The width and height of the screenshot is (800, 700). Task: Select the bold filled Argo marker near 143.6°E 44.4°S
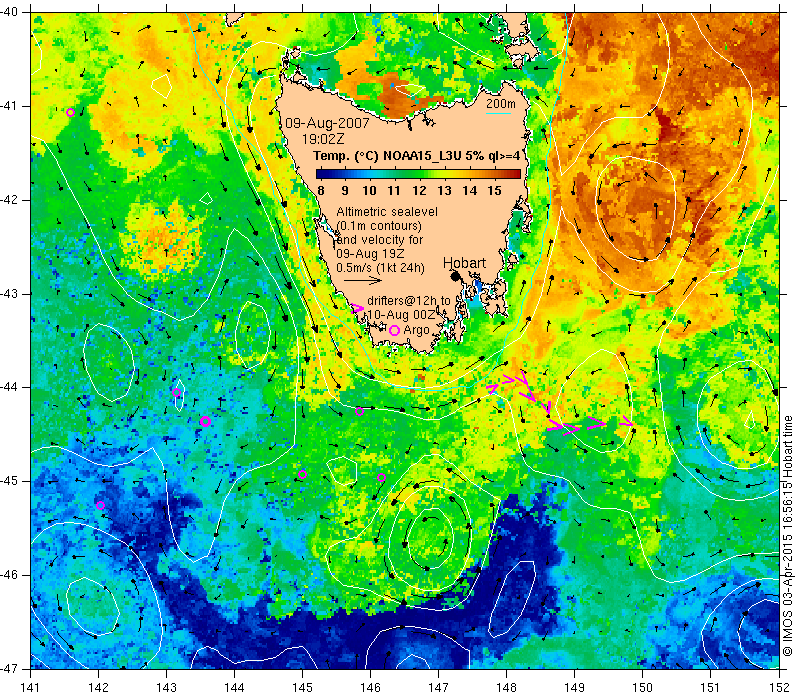205,421
